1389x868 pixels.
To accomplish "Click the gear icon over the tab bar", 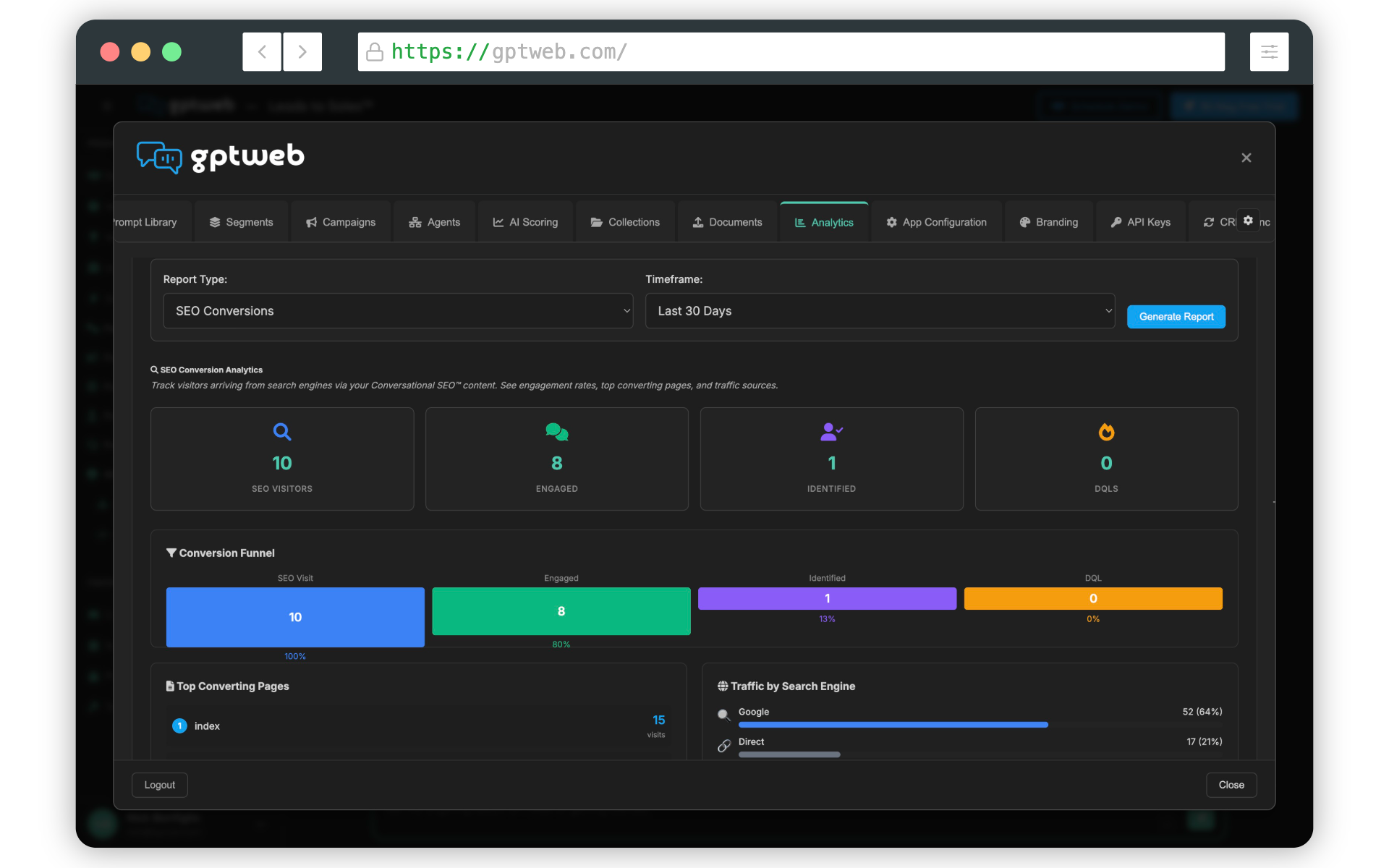I will 1248,220.
